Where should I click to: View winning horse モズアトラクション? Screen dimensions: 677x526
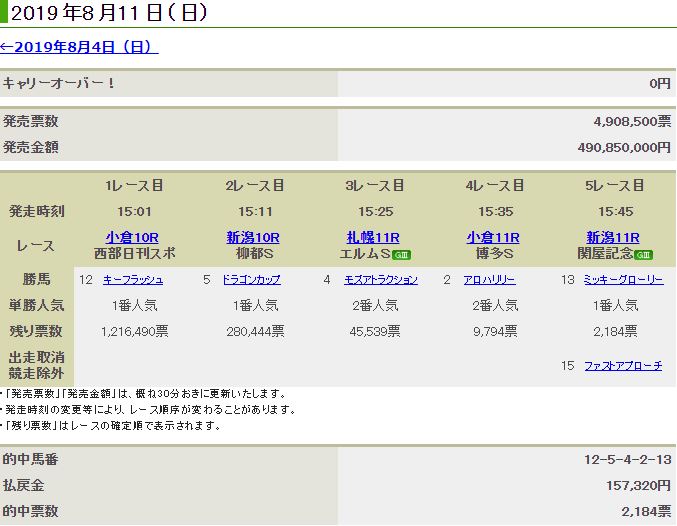(x=379, y=280)
